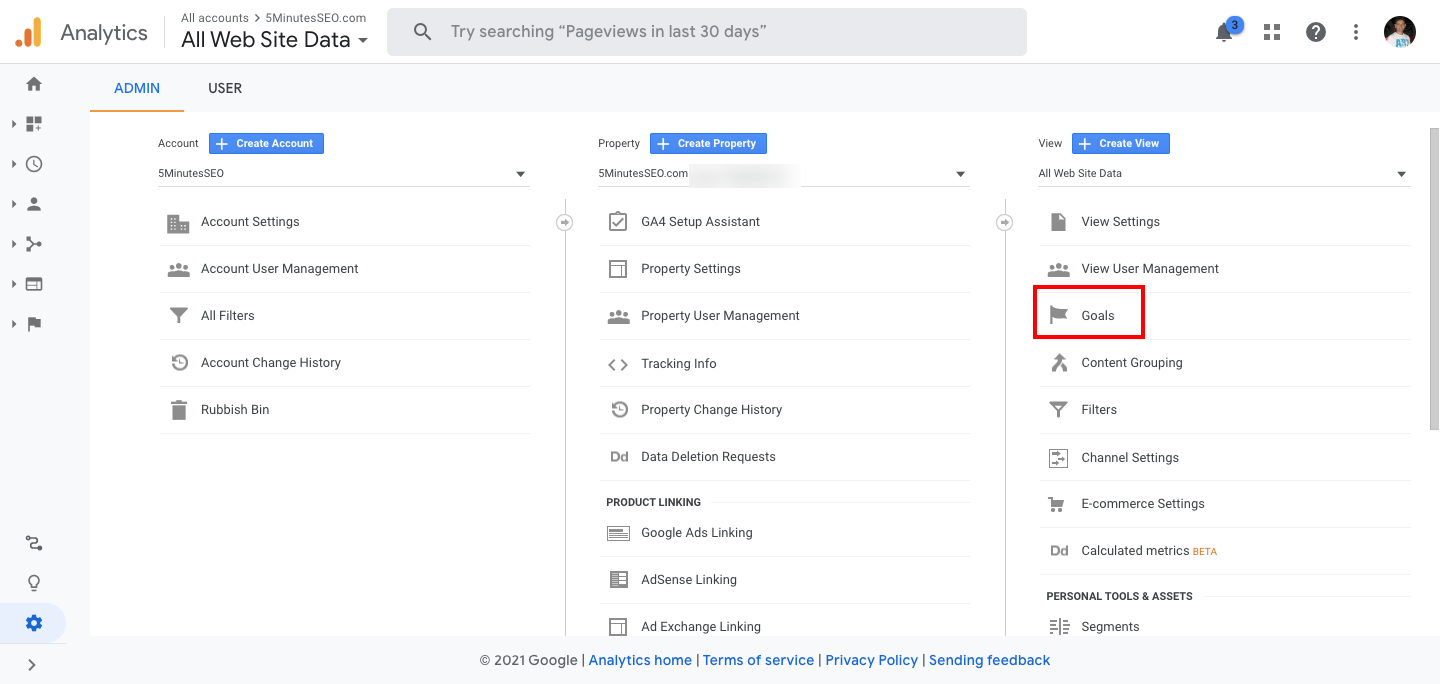Expand the View selector dropdown
Image resolution: width=1440 pixels, height=684 pixels.
tap(1223, 174)
